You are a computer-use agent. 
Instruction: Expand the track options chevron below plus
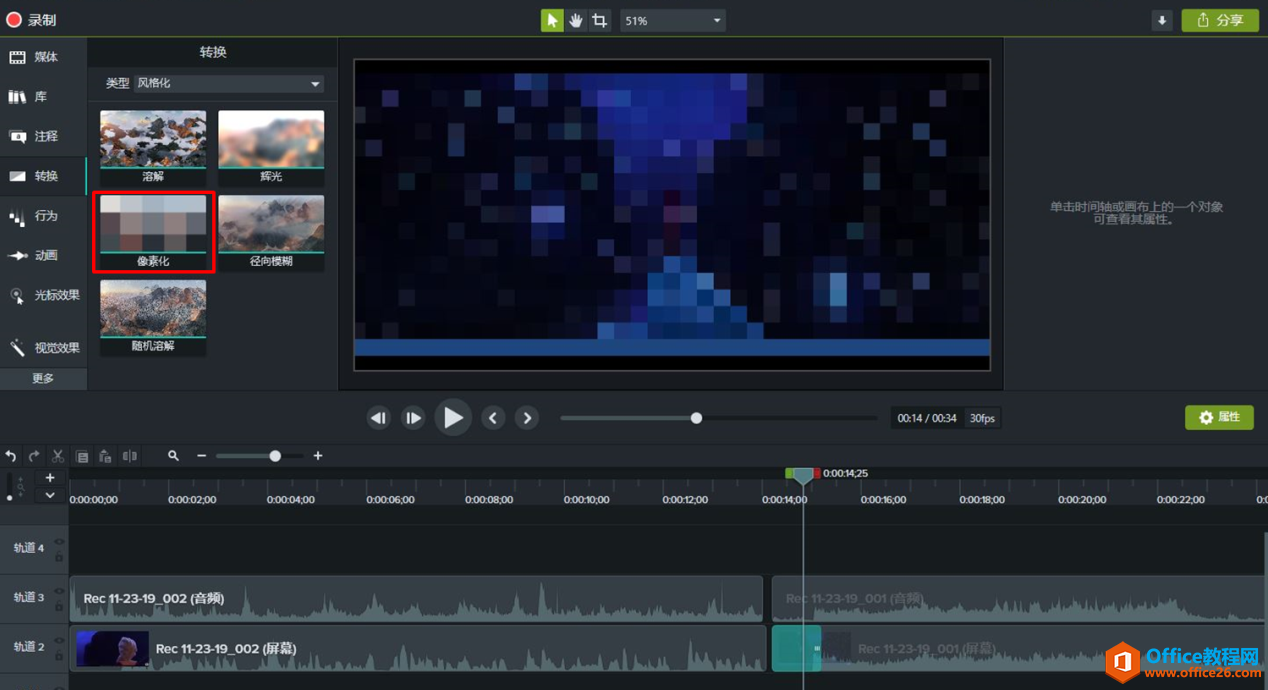50,495
